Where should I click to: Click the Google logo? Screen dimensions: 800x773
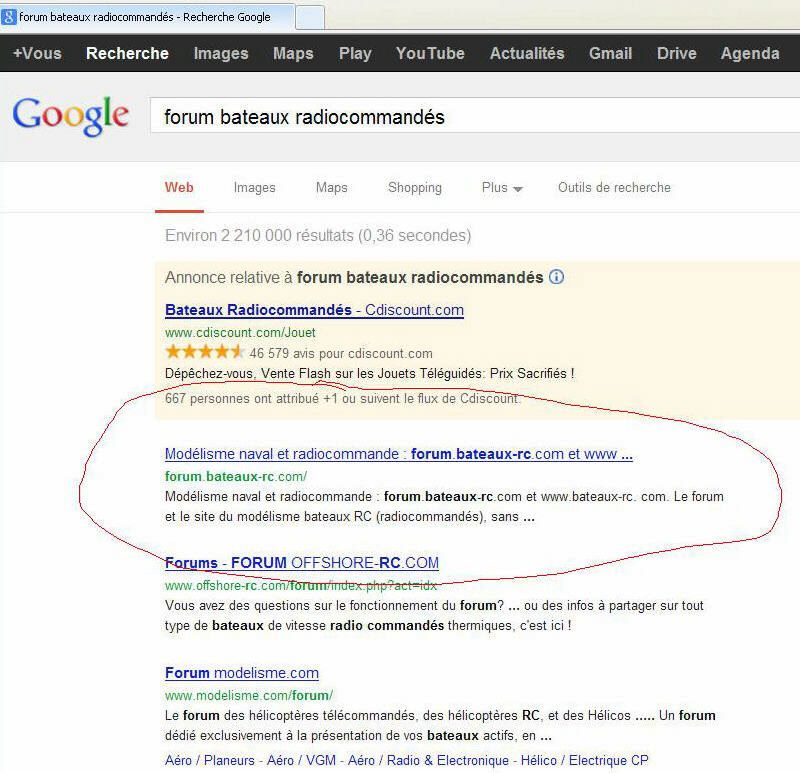(x=70, y=116)
